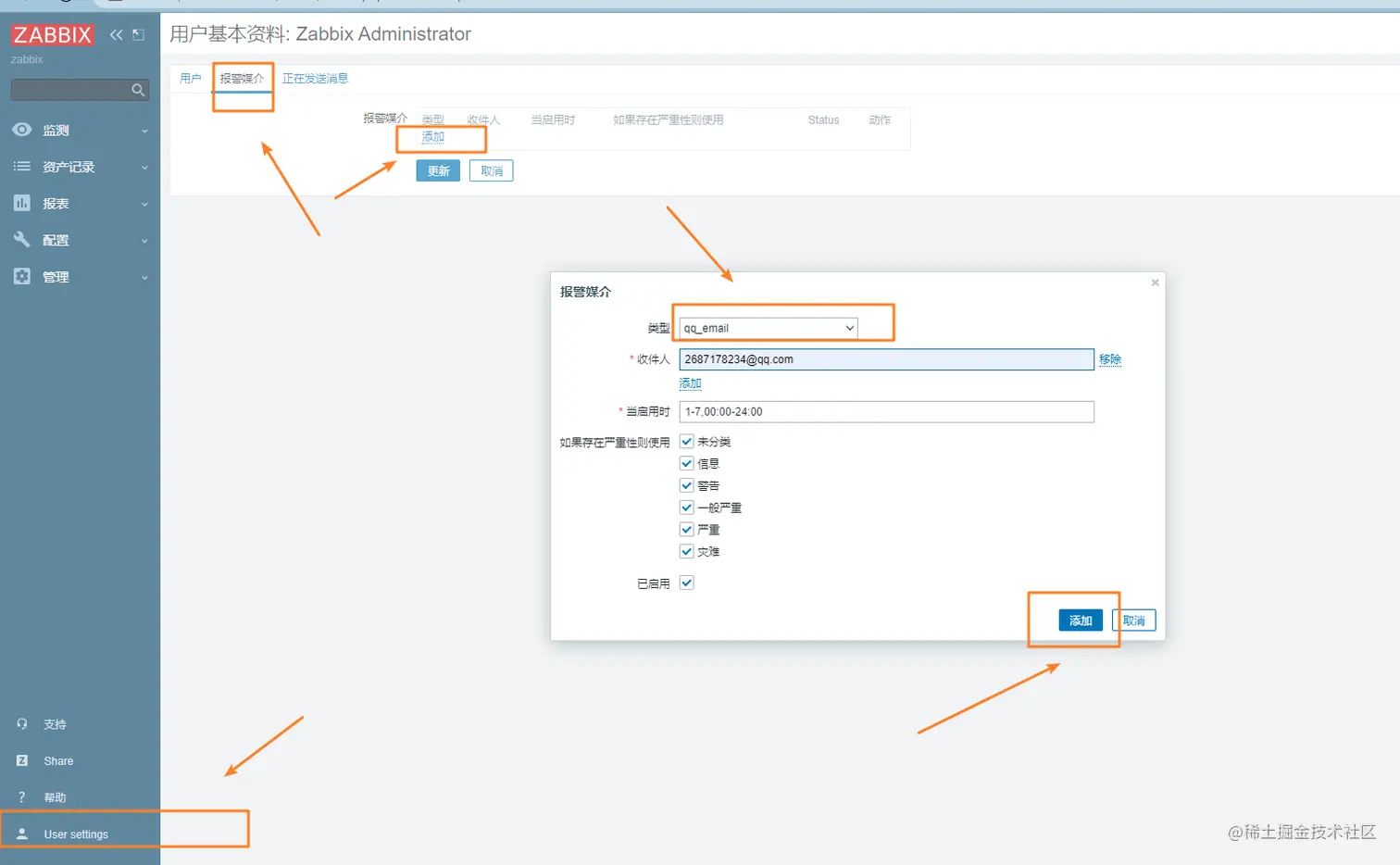Click the blue 添加 button in dialog
The image size is (1400, 865).
point(1081,621)
